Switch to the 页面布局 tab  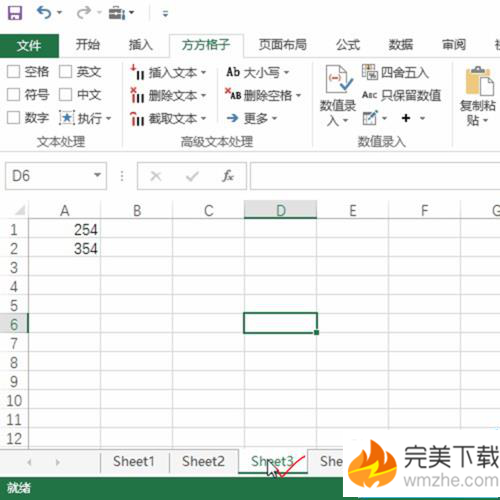click(x=283, y=44)
